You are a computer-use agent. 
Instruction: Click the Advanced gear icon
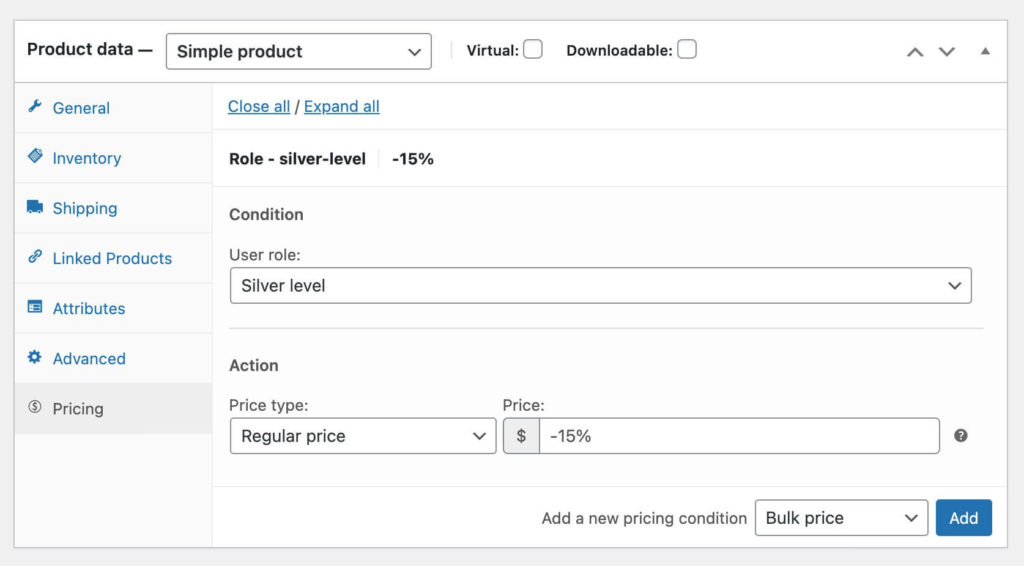pyautogui.click(x=35, y=356)
